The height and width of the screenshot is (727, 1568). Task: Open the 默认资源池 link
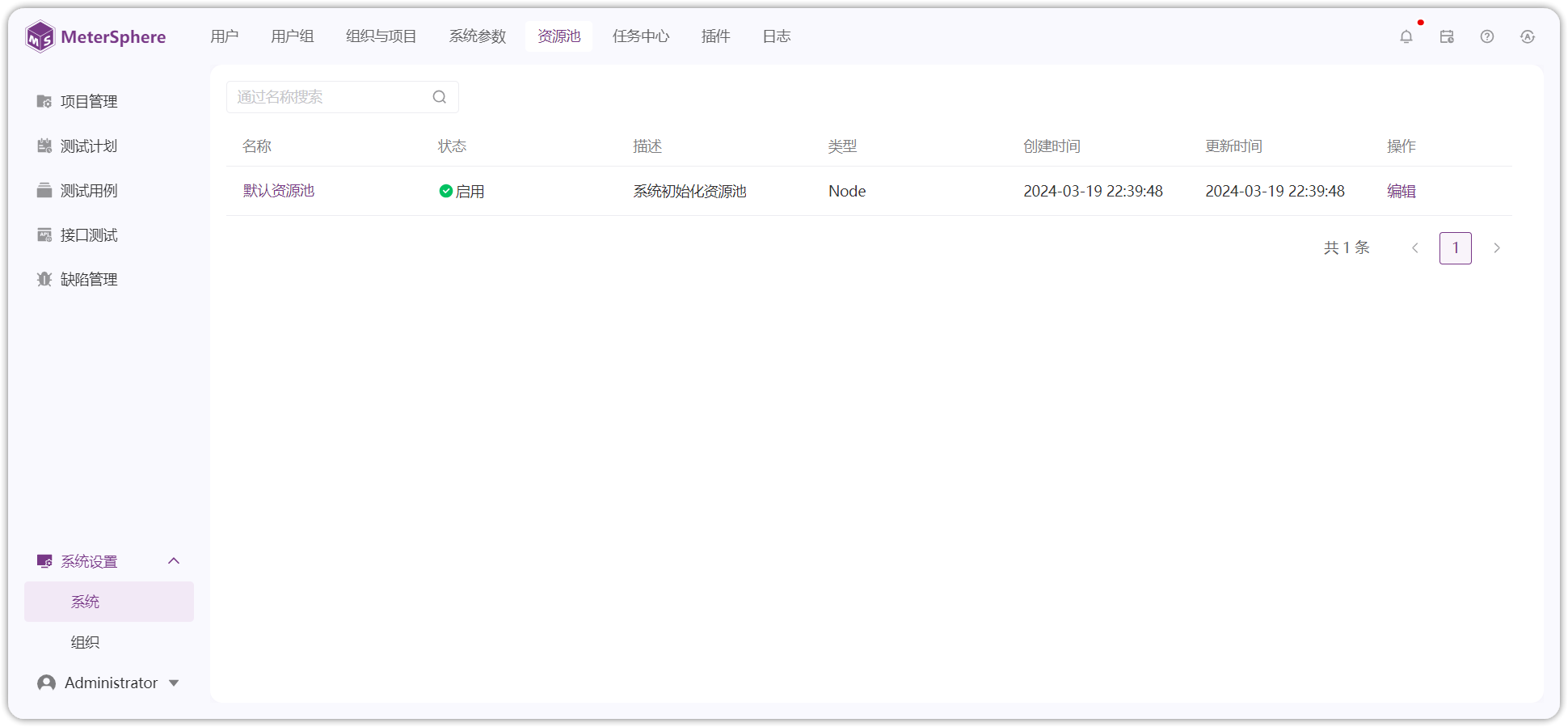click(279, 191)
